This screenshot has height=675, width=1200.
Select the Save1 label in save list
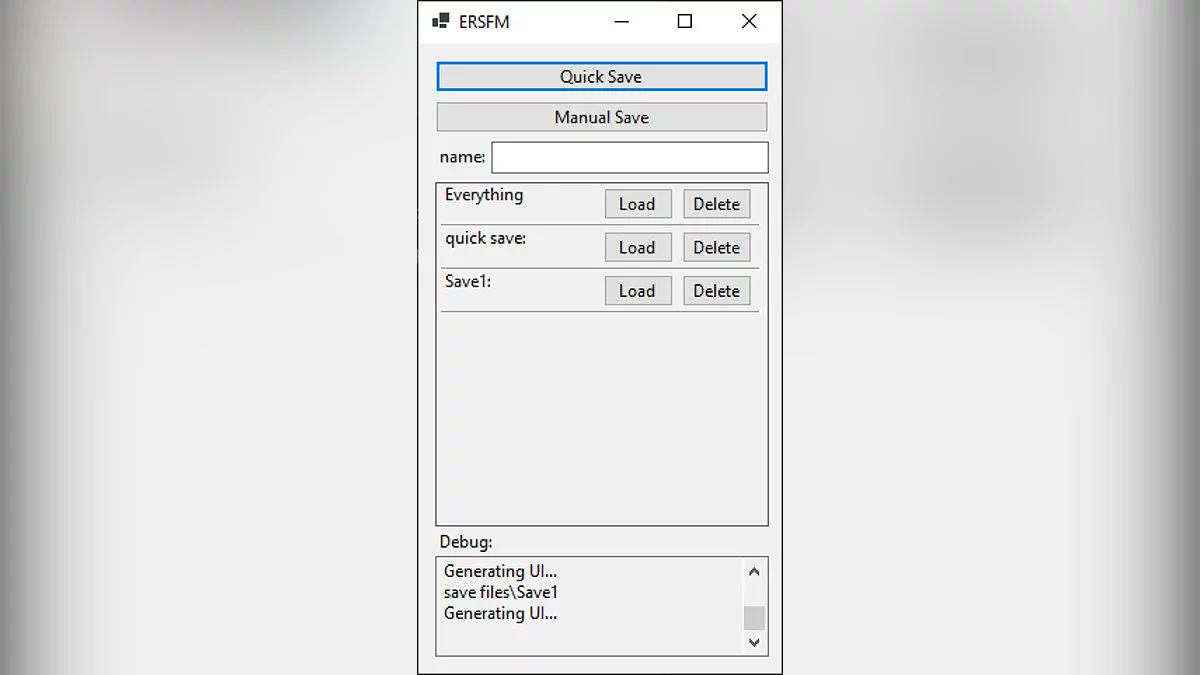coord(468,282)
